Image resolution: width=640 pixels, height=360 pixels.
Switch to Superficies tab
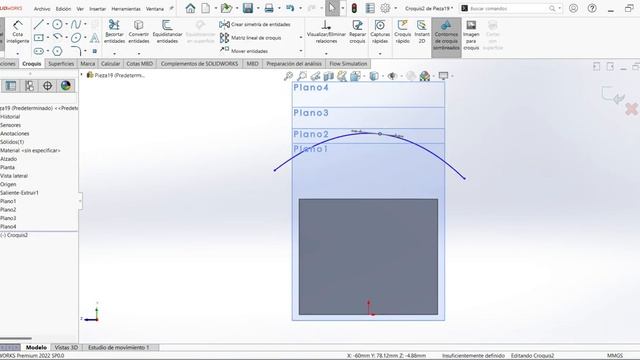click(x=61, y=64)
